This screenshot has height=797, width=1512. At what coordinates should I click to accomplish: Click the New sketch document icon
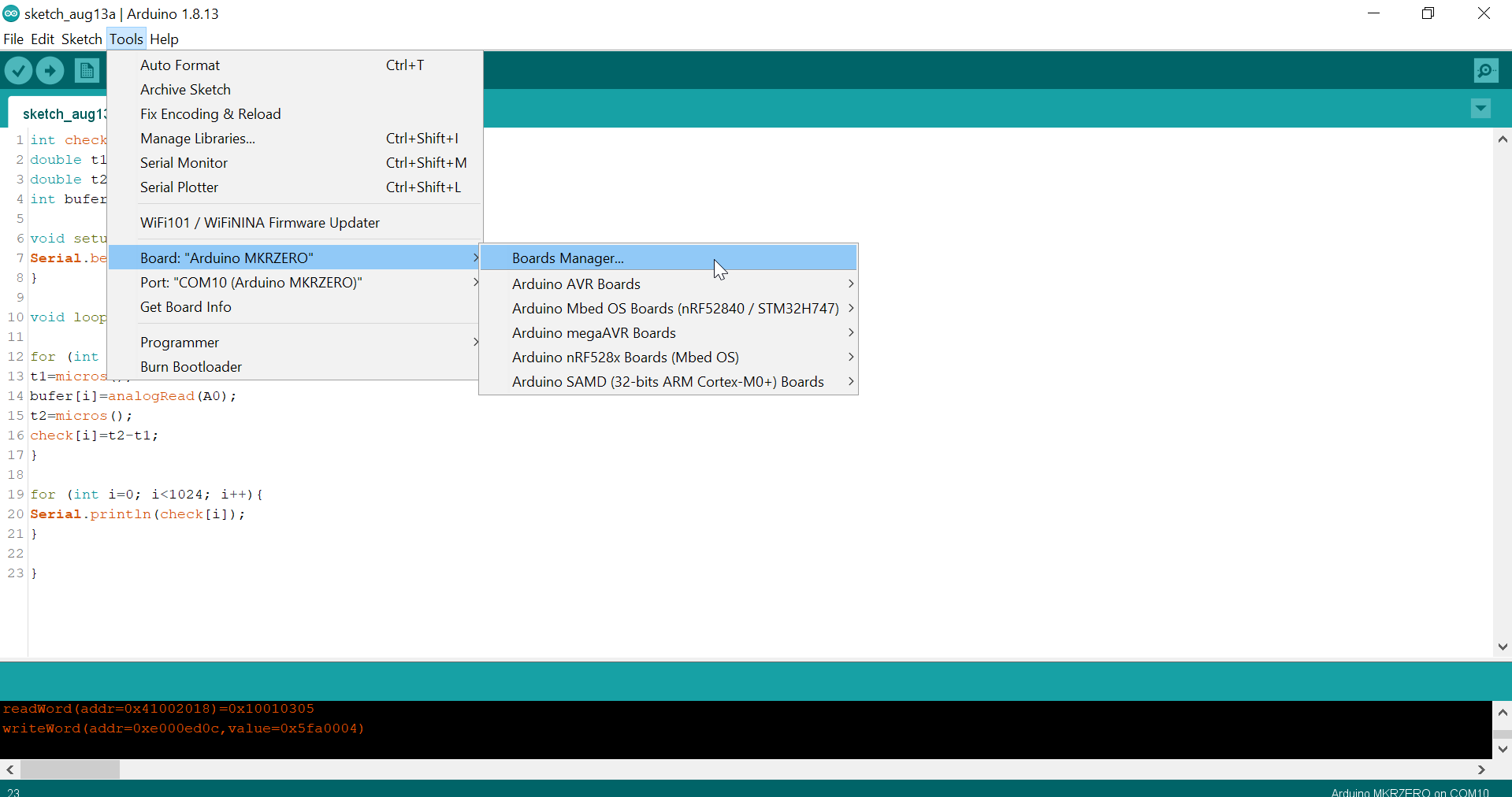coord(87,71)
